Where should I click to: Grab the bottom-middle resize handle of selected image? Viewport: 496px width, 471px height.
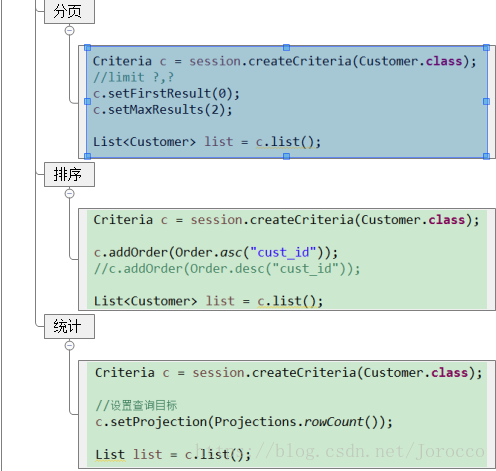tap(286, 156)
